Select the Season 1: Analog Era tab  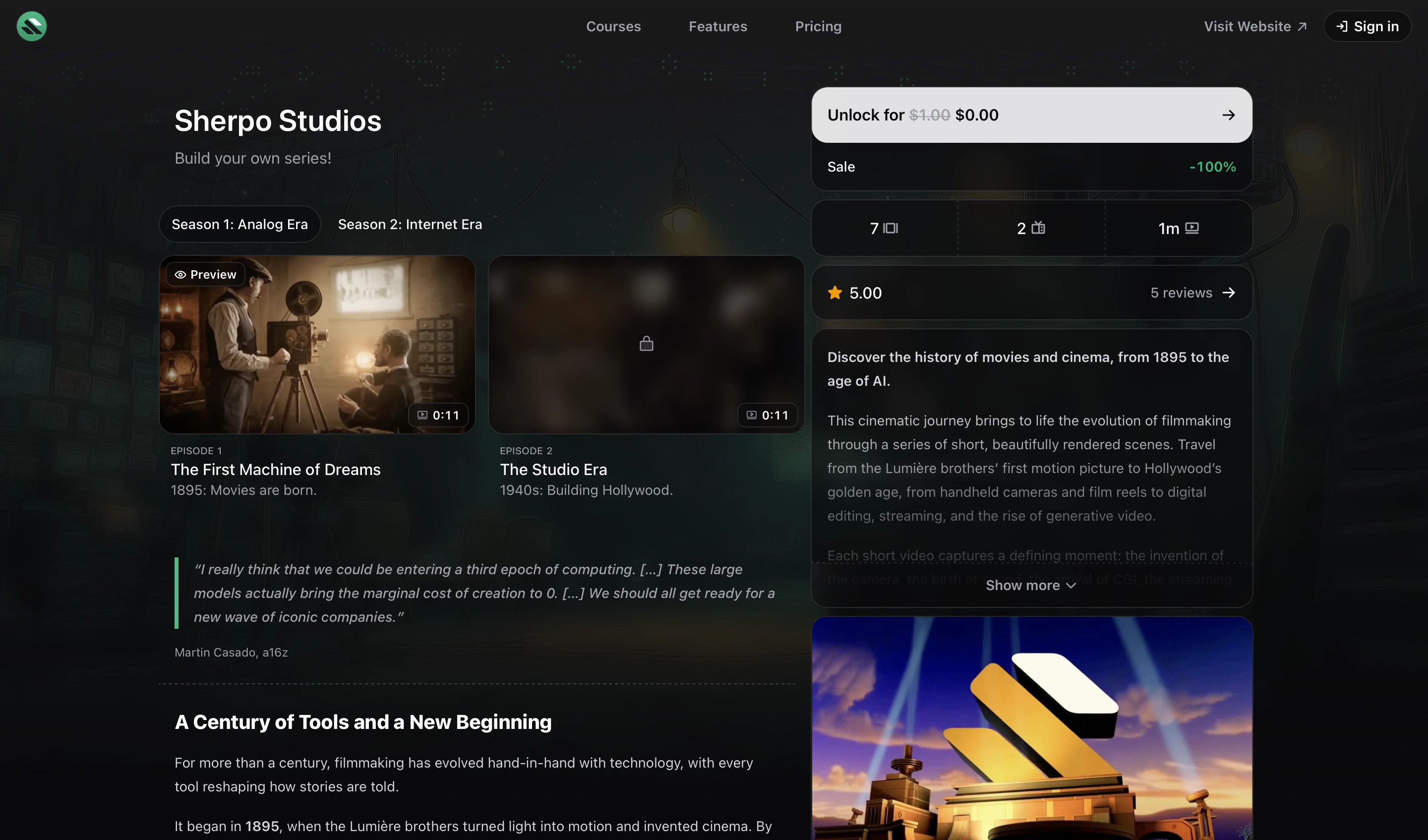[x=239, y=224]
